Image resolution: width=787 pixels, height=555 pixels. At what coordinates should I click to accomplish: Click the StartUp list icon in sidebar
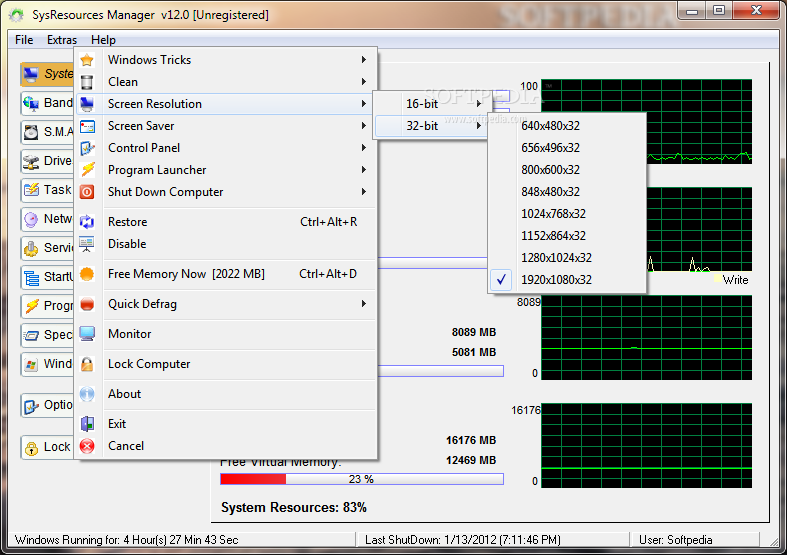pos(31,278)
